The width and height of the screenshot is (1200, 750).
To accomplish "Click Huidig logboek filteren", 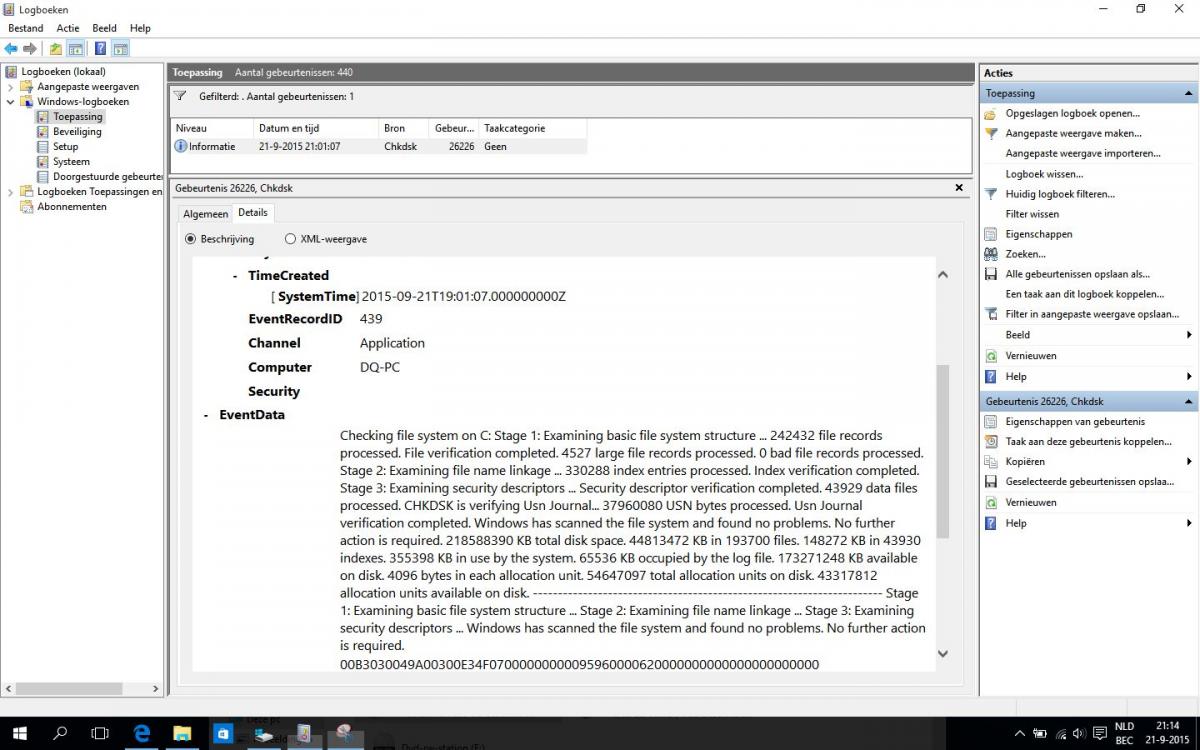I will 1060,194.
